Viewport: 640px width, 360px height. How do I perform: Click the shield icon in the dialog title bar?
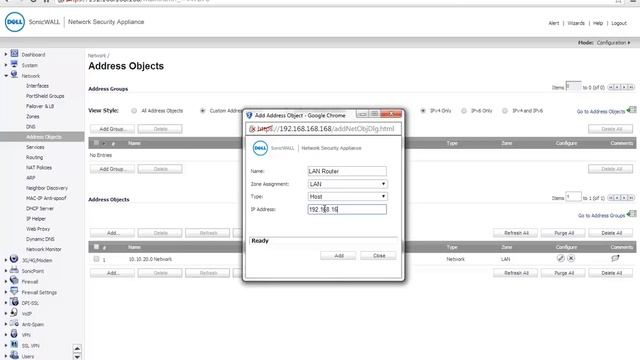(x=249, y=116)
